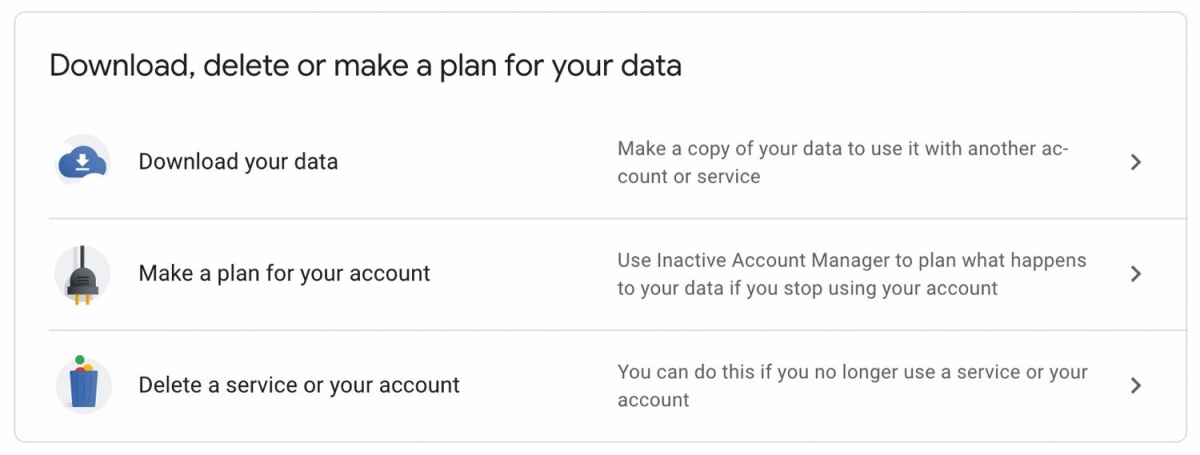Click the lone word 'account' under Delete description

653,400
